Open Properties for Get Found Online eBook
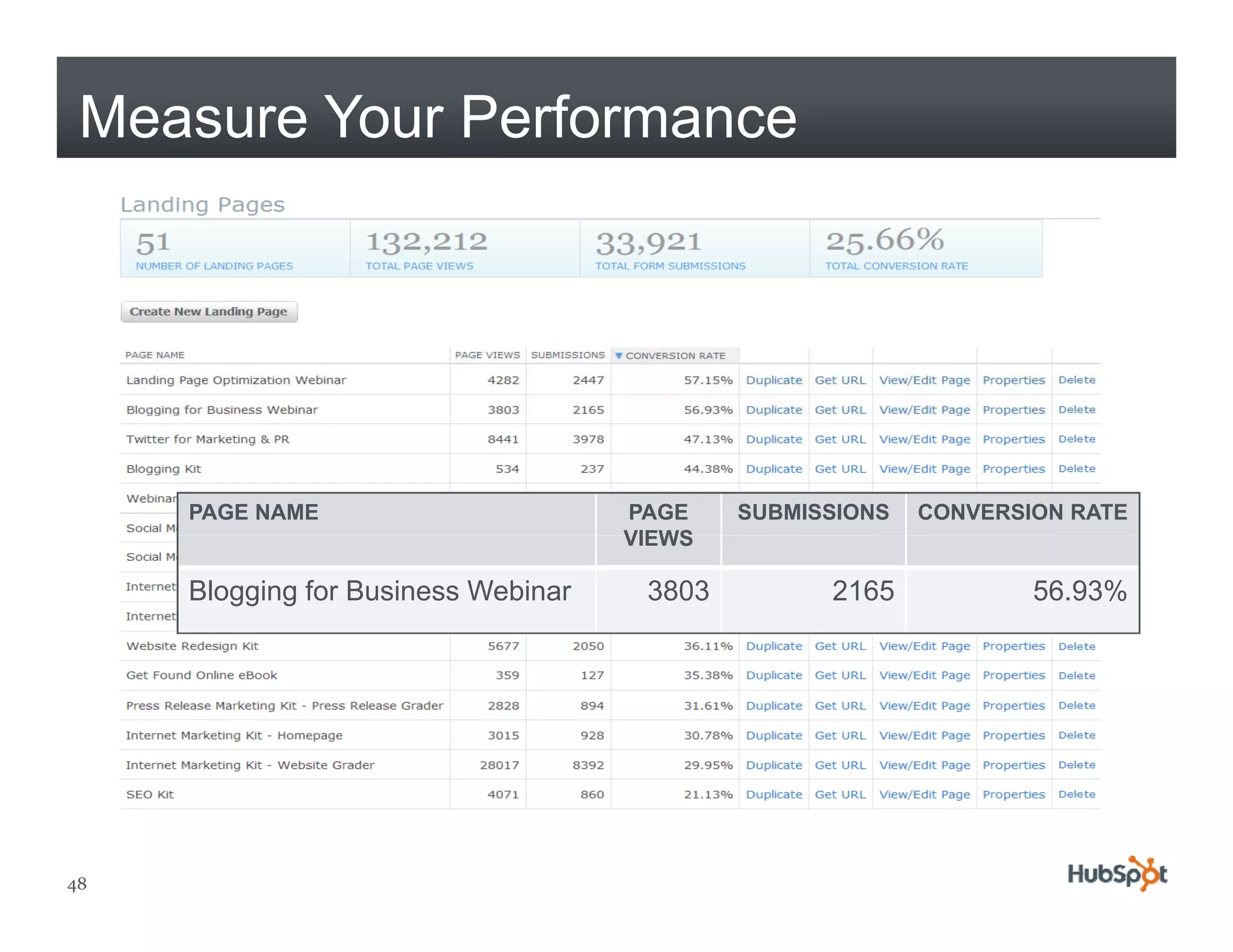The width and height of the screenshot is (1233, 952). 1013,676
